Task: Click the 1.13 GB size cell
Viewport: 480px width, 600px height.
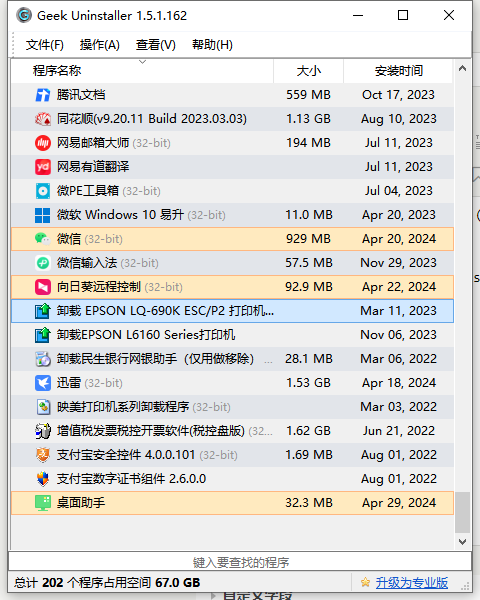Action: coord(309,119)
